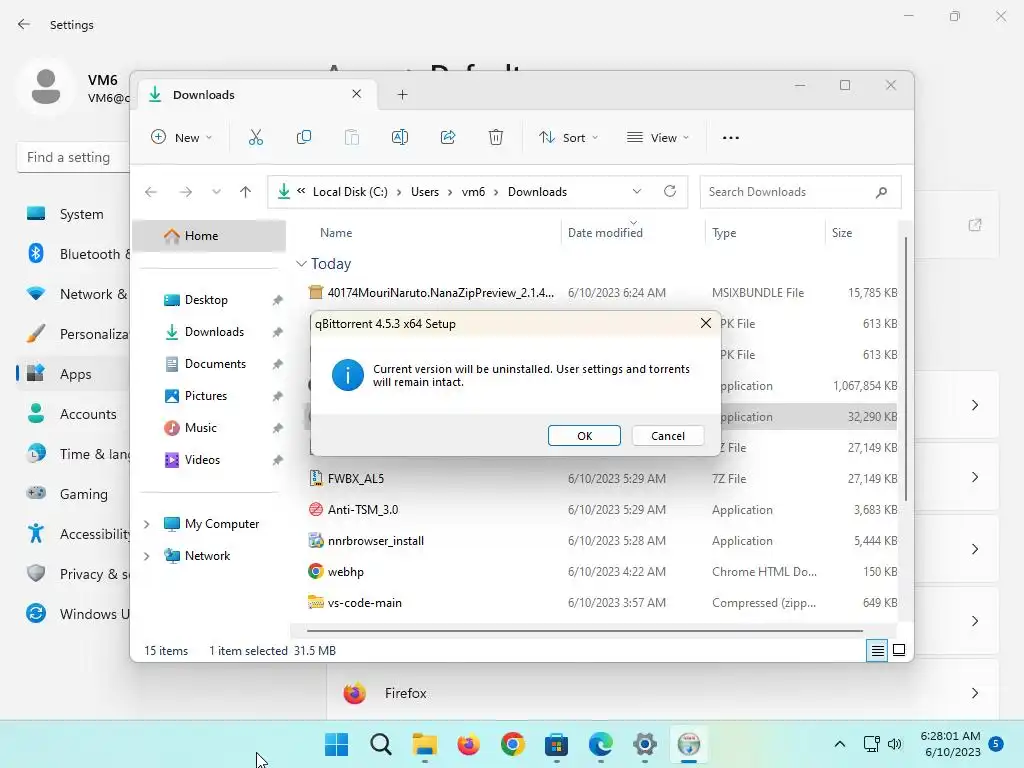Collapse the Today group
This screenshot has width=1024, height=768.
(301, 263)
